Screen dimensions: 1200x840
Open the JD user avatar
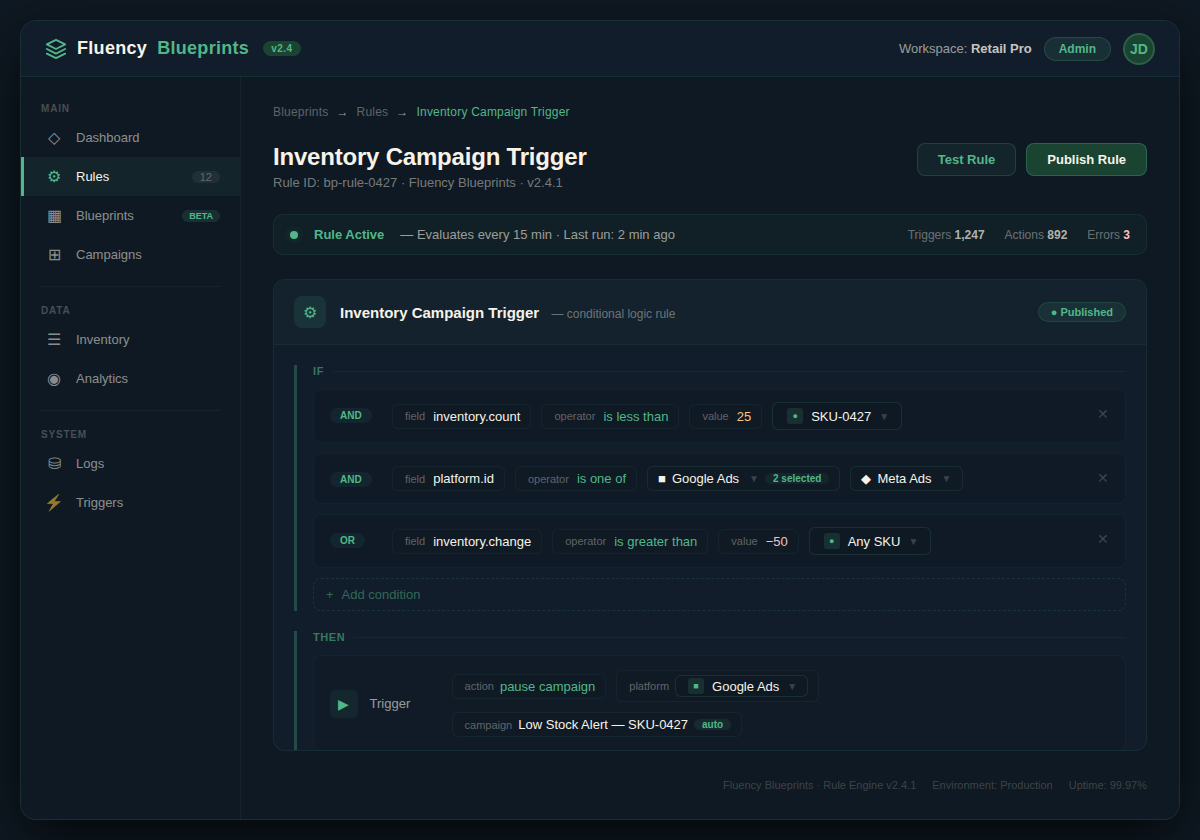[x=1139, y=49]
